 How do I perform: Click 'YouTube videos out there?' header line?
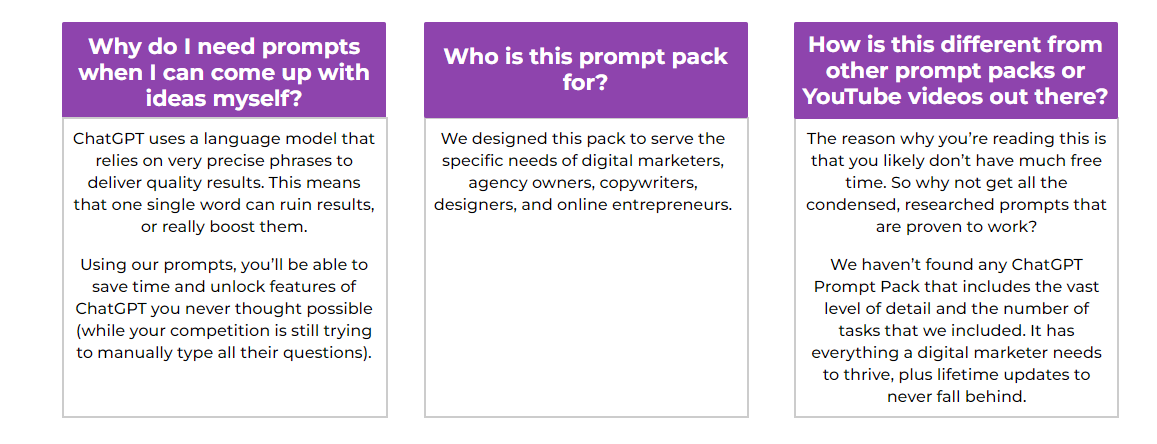coord(956,97)
